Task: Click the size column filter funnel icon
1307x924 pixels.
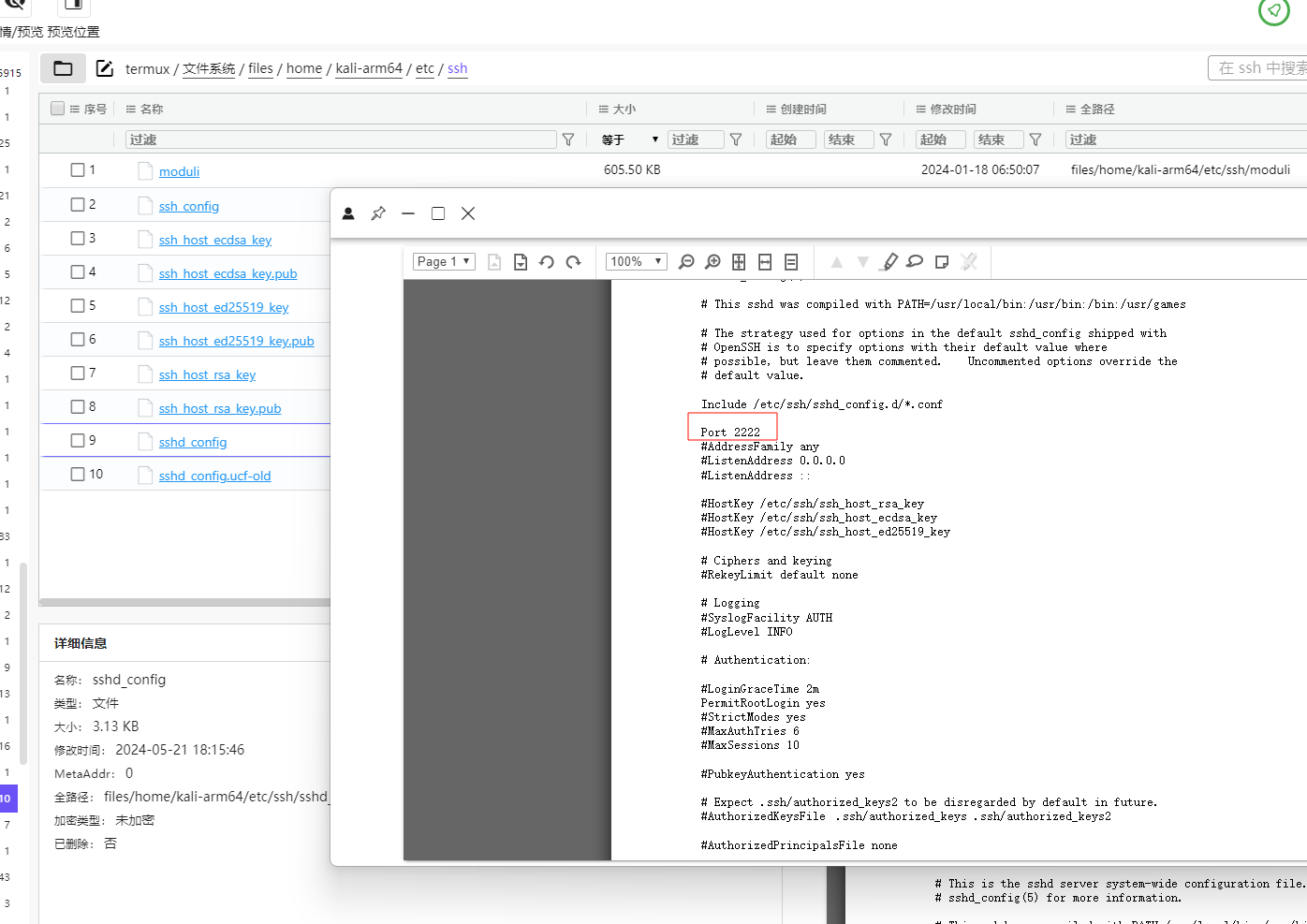Action: tap(736, 139)
